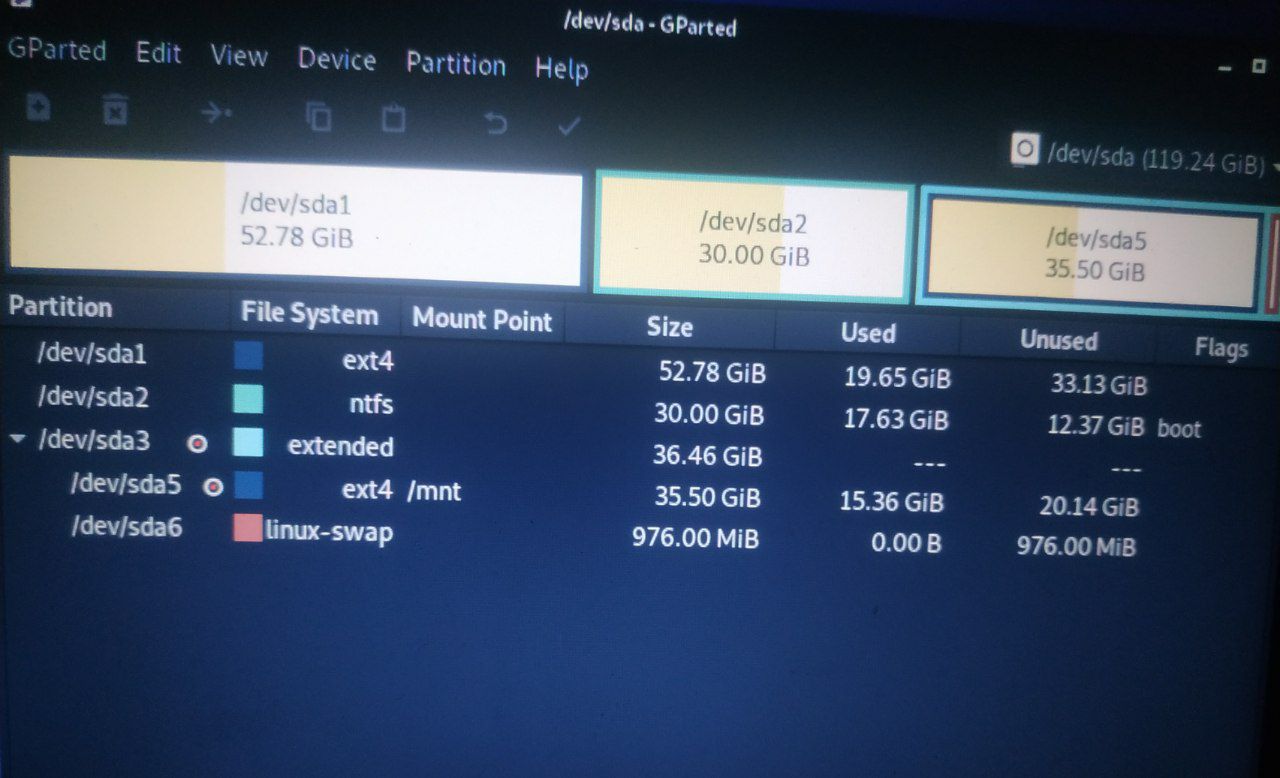Click the lock icon beside /dev/sda5
The image size is (1280, 778).
pyautogui.click(x=213, y=487)
